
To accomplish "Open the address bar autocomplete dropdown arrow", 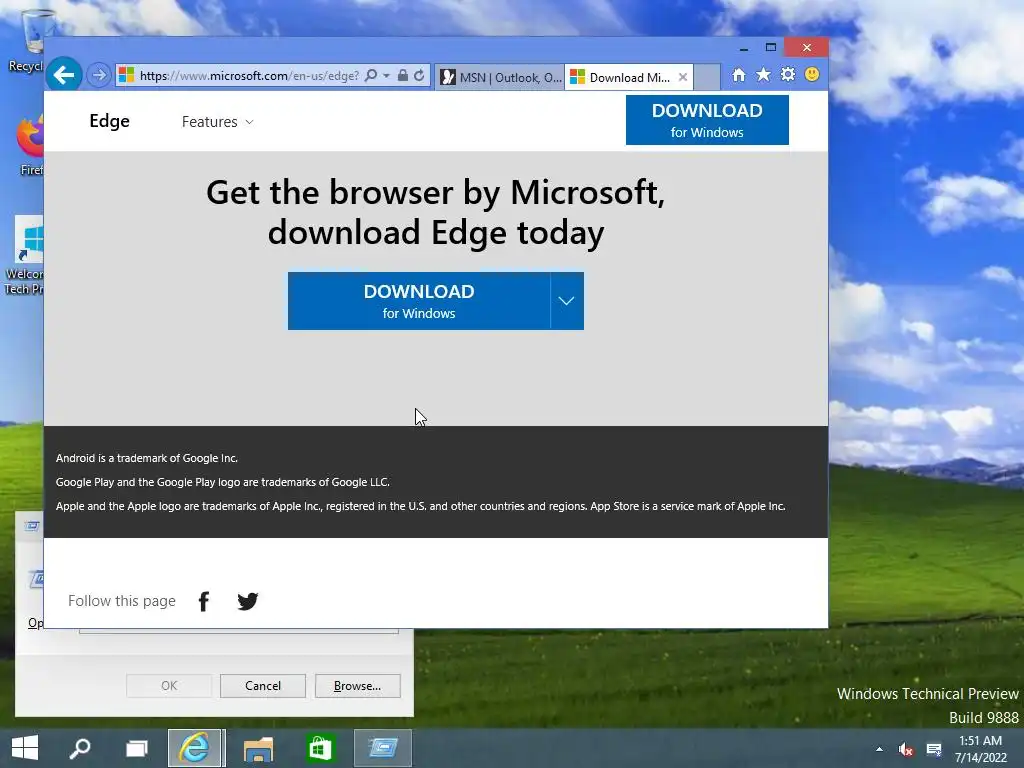I will tap(387, 76).
